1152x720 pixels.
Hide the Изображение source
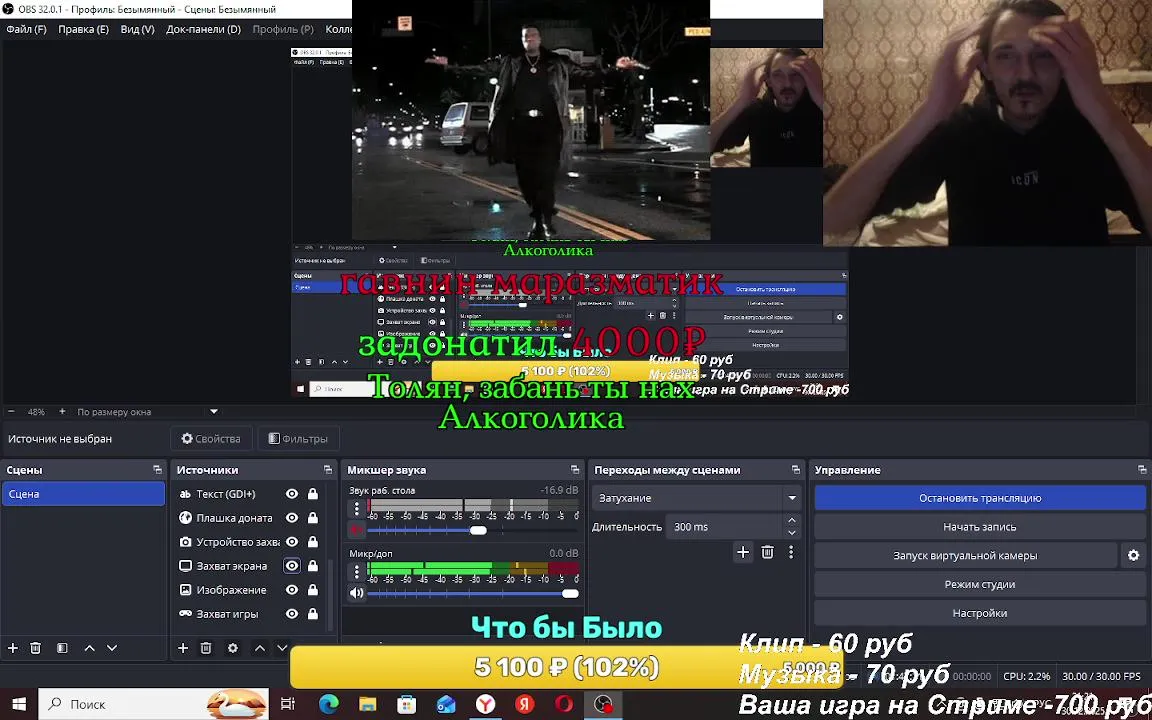[x=292, y=590]
